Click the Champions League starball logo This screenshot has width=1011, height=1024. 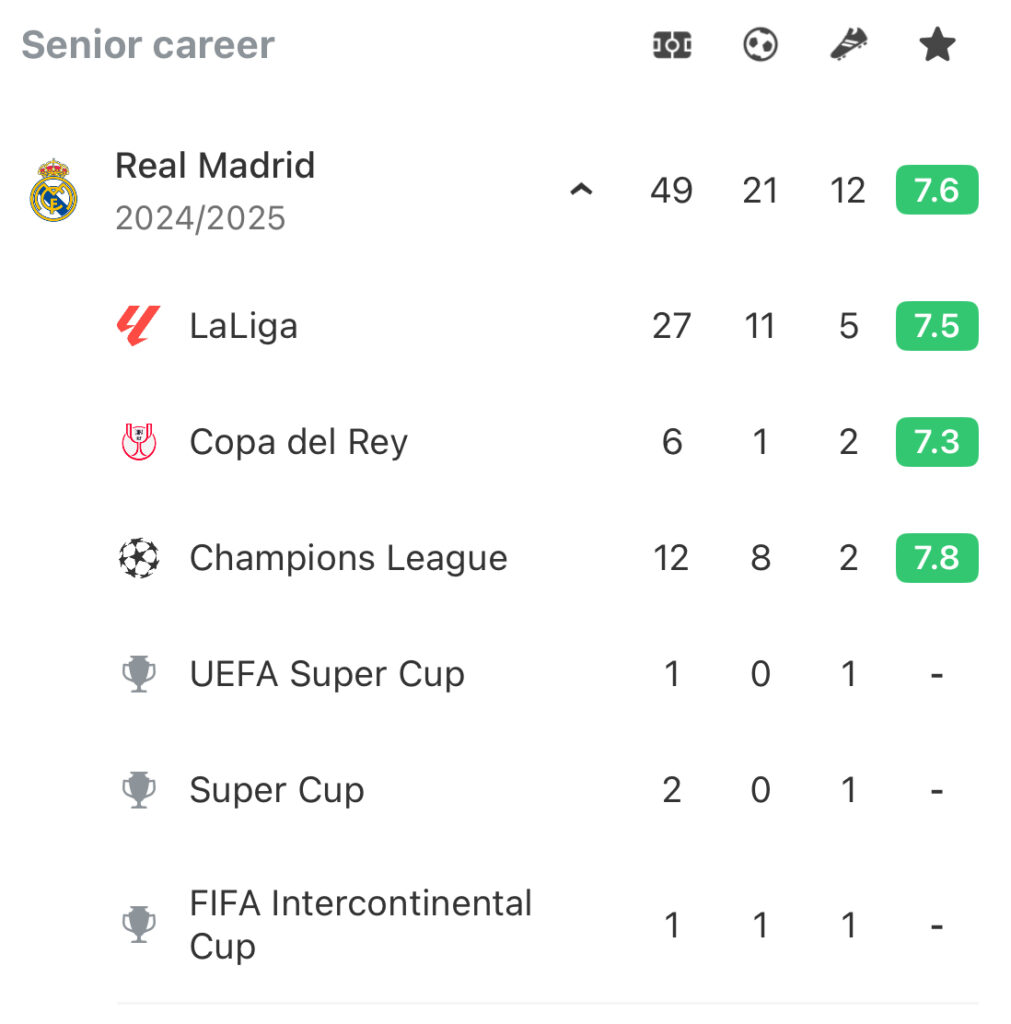click(138, 558)
